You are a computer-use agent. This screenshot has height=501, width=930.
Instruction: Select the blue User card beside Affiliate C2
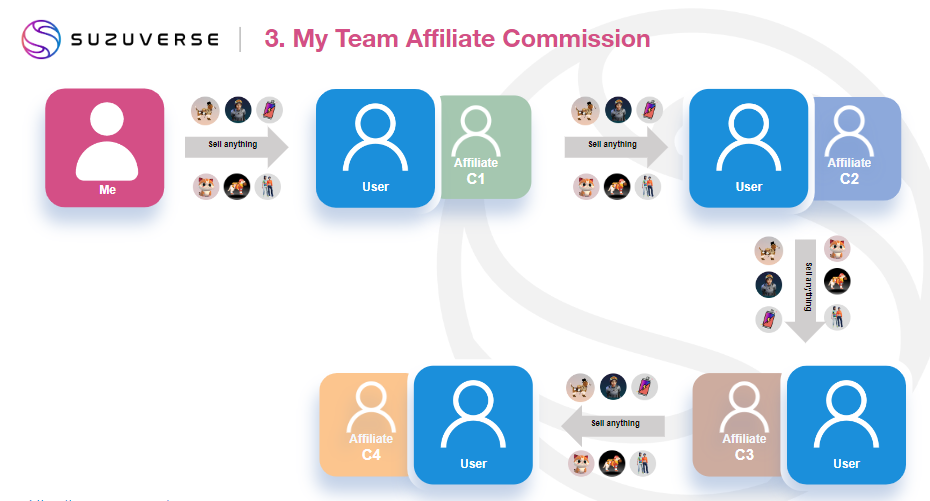pyautogui.click(x=748, y=148)
